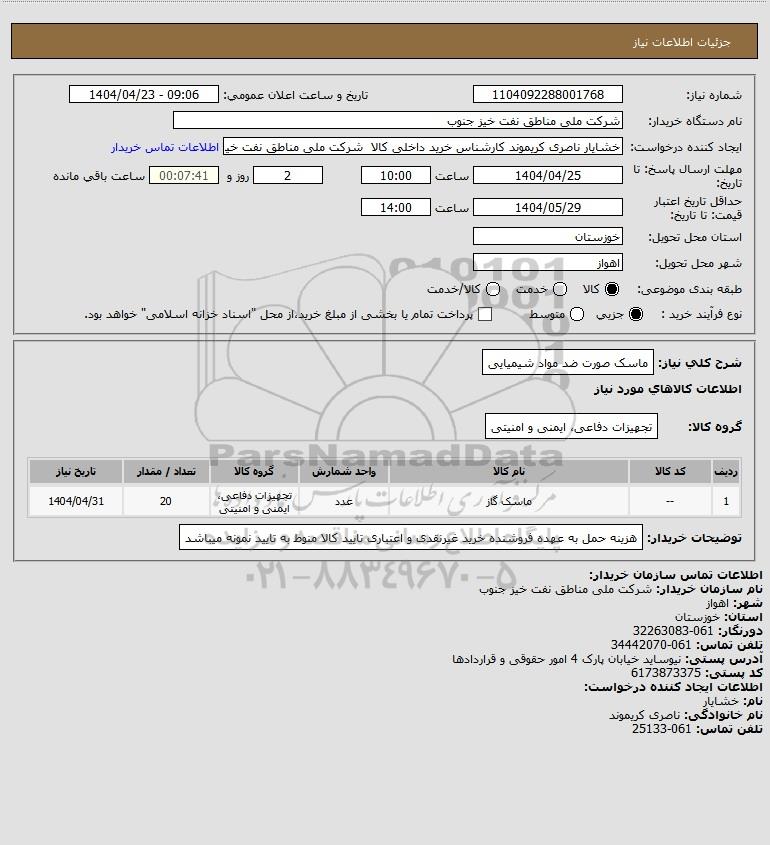770x845 pixels.
Task: Tick the اسناد خزانه اسلامی payment checkbox
Action: tap(485, 314)
